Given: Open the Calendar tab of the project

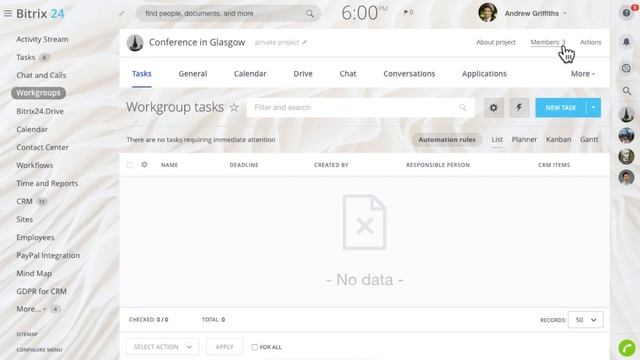Looking at the screenshot, I should tap(250, 74).
